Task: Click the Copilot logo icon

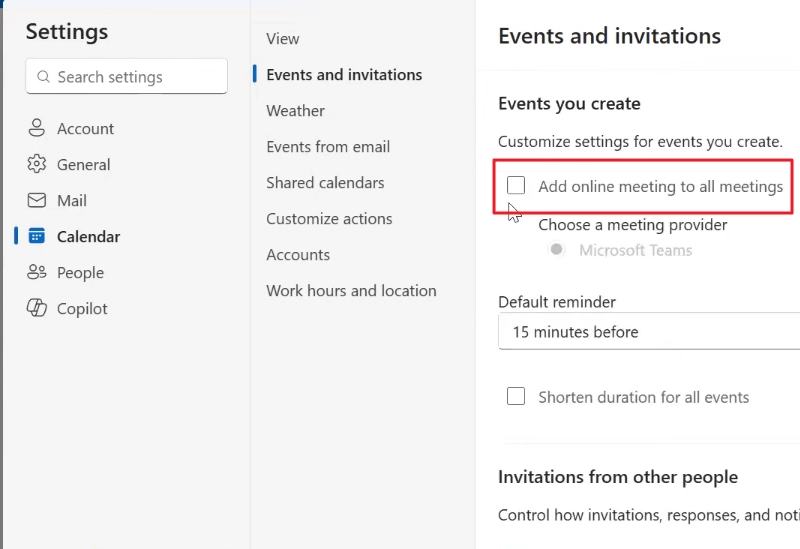Action: (36, 308)
